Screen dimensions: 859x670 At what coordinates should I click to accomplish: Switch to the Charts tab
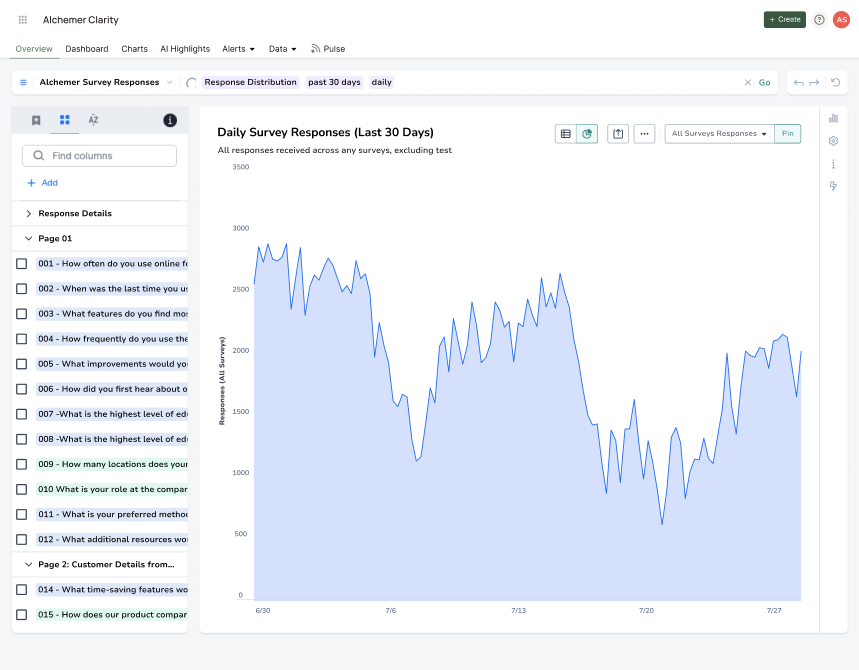[x=134, y=49]
